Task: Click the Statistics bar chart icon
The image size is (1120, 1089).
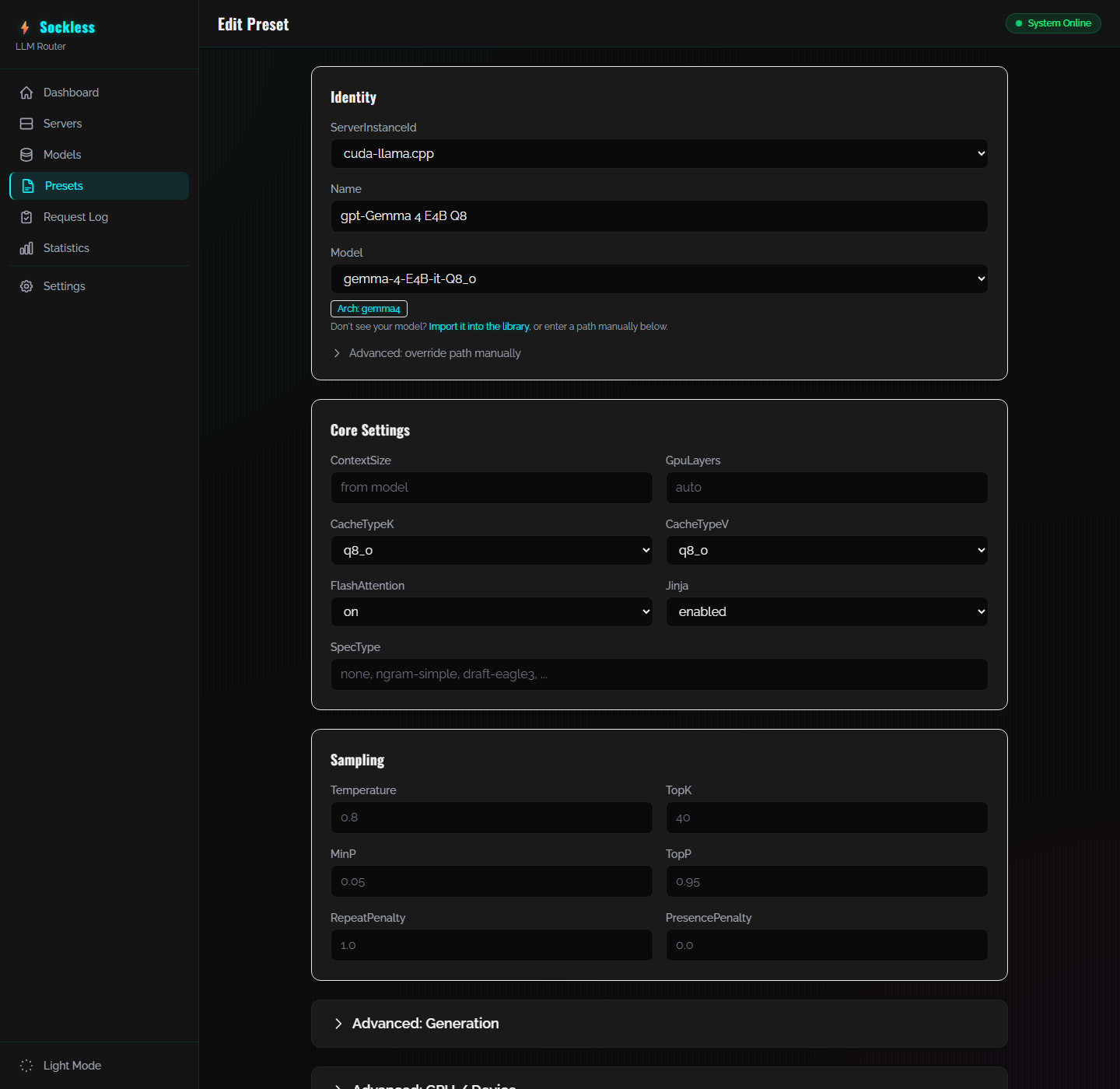Action: 26,248
